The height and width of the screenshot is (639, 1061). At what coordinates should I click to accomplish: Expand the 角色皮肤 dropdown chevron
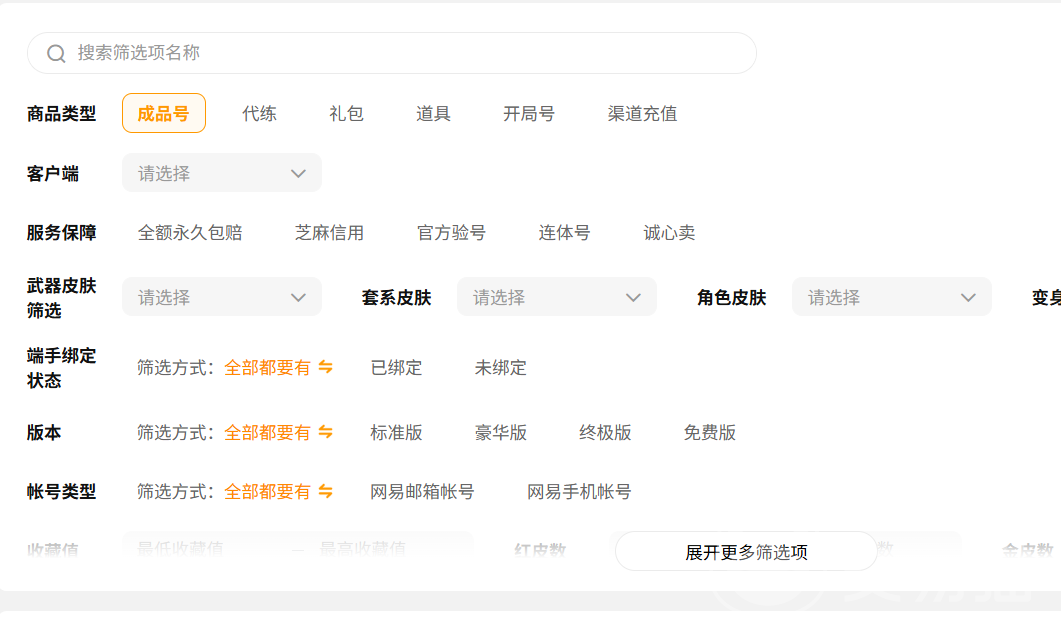point(967,297)
